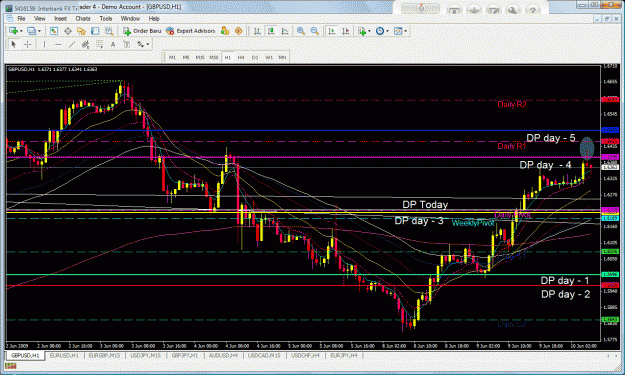Switch chart to line chart mode
This screenshot has width=625, height=375.
tap(285, 31)
